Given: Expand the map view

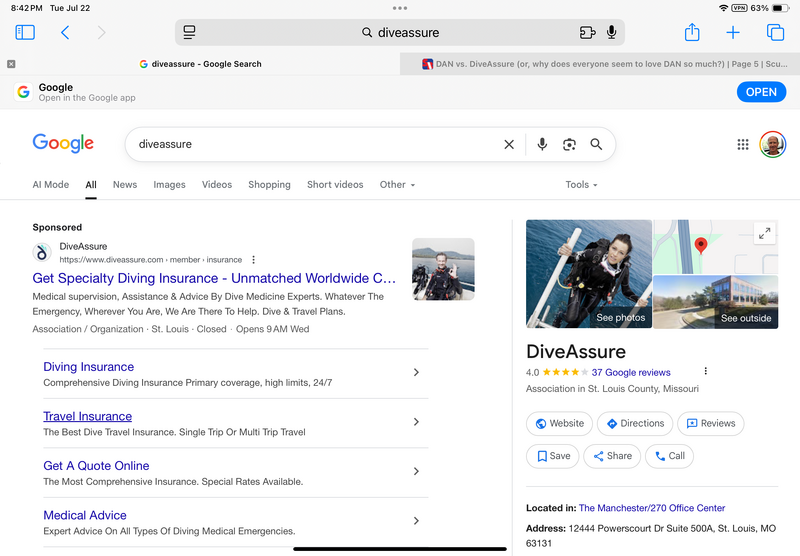Looking at the screenshot, I should coord(764,233).
